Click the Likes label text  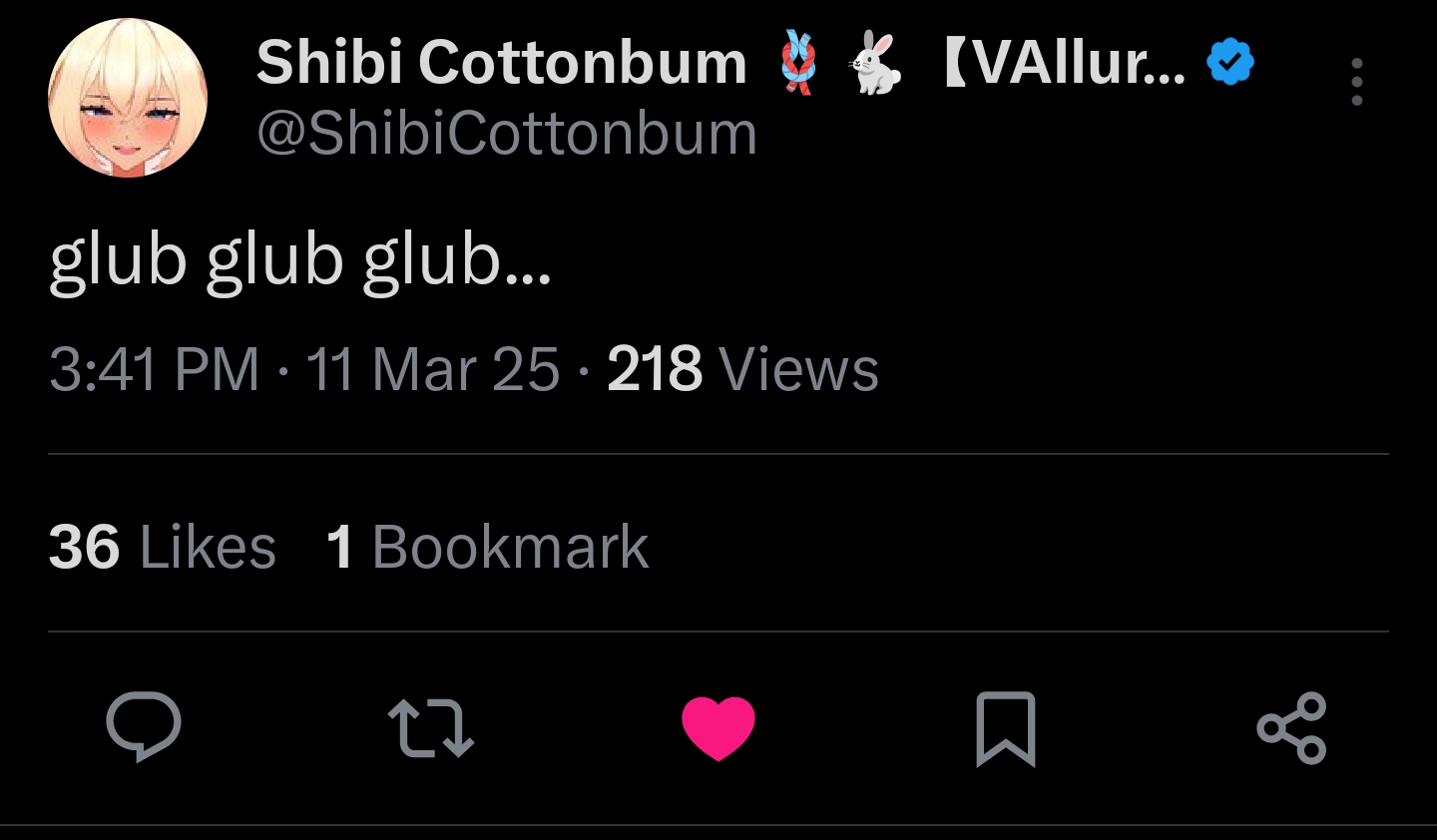208,547
